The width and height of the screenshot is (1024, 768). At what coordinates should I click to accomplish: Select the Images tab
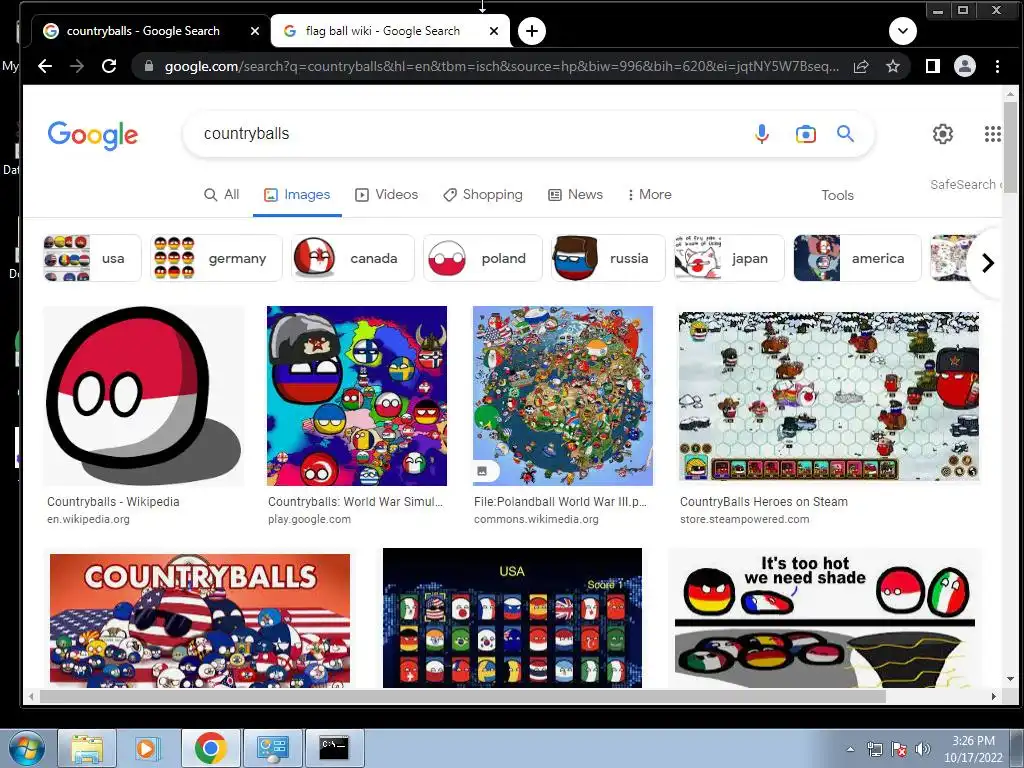(297, 195)
